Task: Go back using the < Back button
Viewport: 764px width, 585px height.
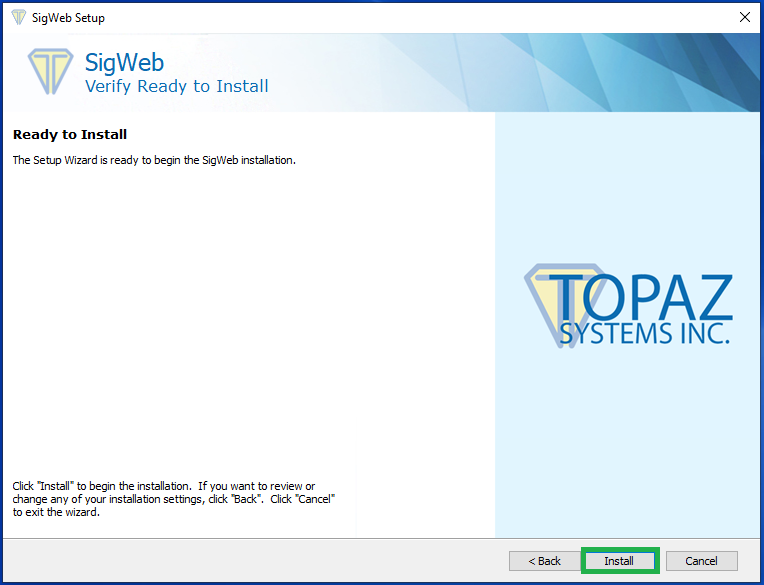Action: (x=544, y=561)
